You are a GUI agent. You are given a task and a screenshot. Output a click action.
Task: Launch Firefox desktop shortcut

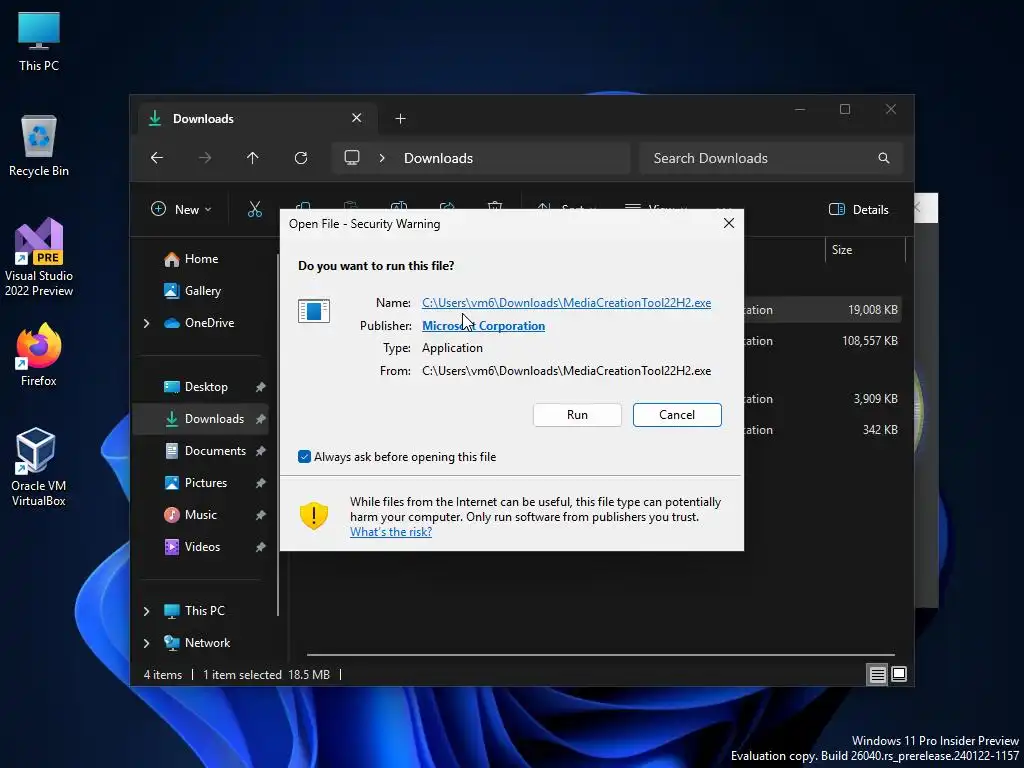[x=39, y=355]
